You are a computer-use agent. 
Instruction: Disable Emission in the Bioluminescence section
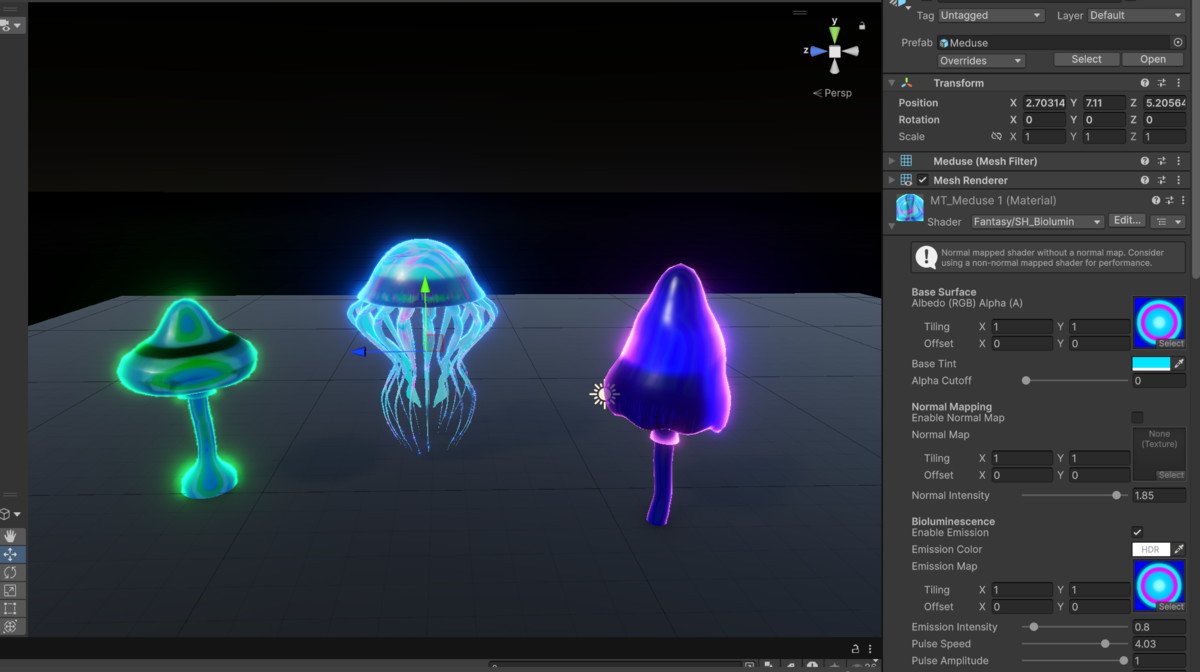tap(1137, 532)
